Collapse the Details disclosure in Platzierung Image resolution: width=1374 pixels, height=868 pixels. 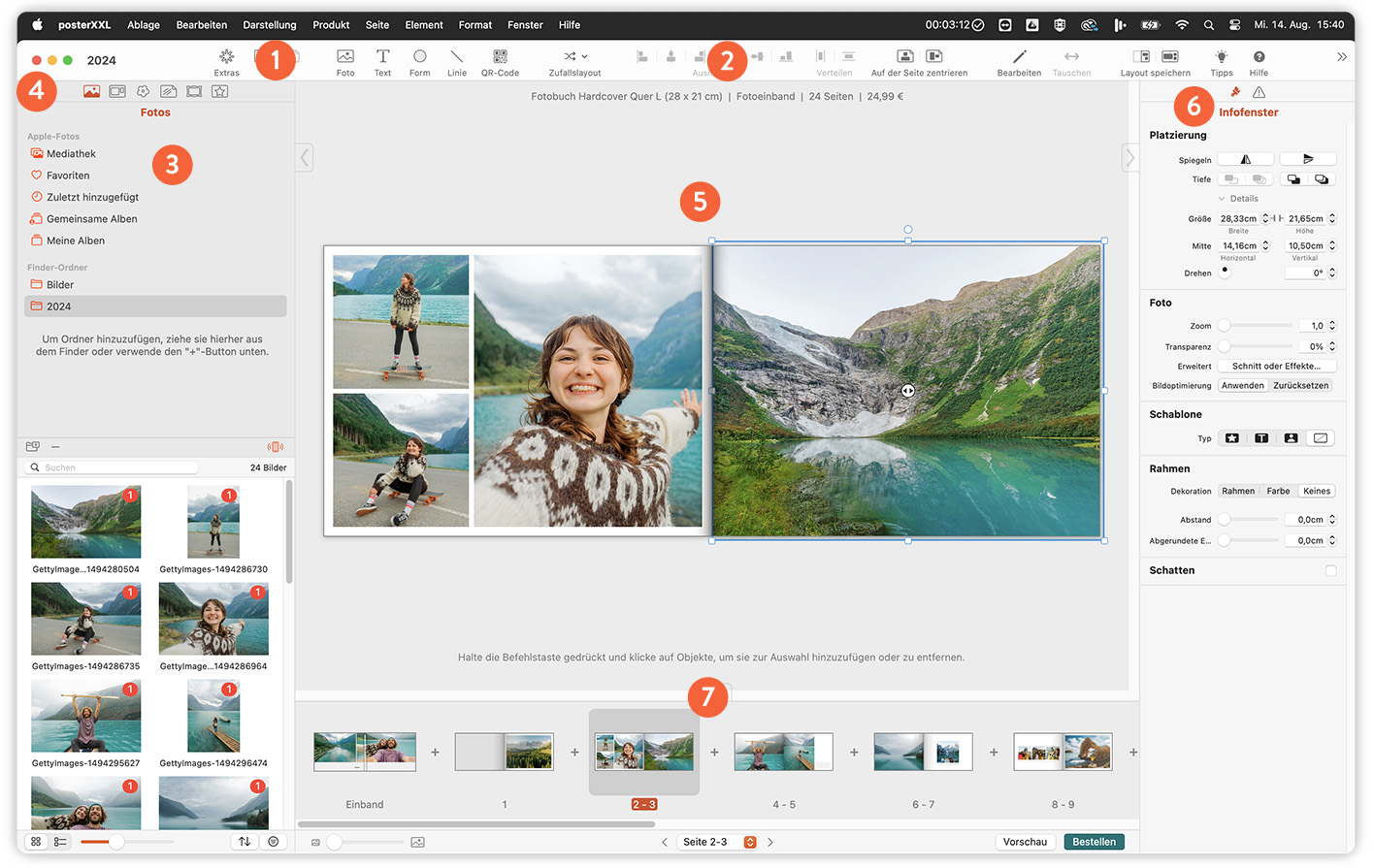pos(1222,199)
